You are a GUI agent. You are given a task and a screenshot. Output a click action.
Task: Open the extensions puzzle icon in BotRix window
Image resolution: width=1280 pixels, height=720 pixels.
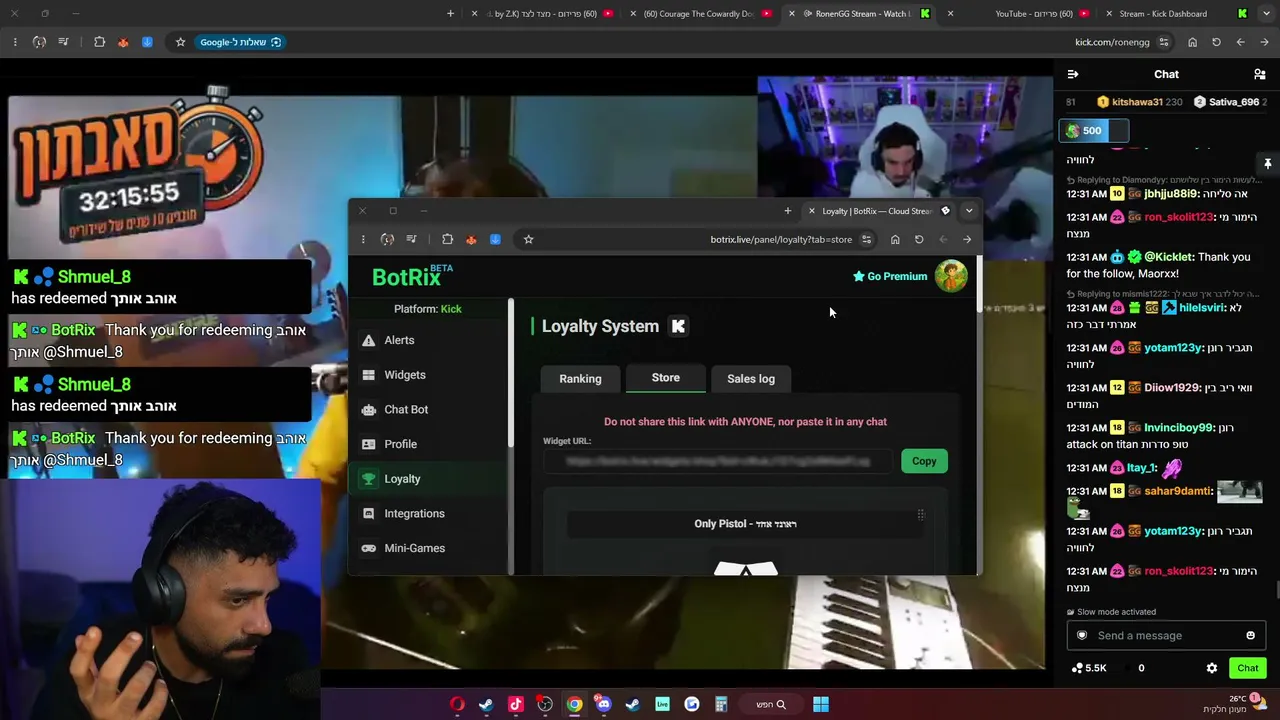[448, 239]
